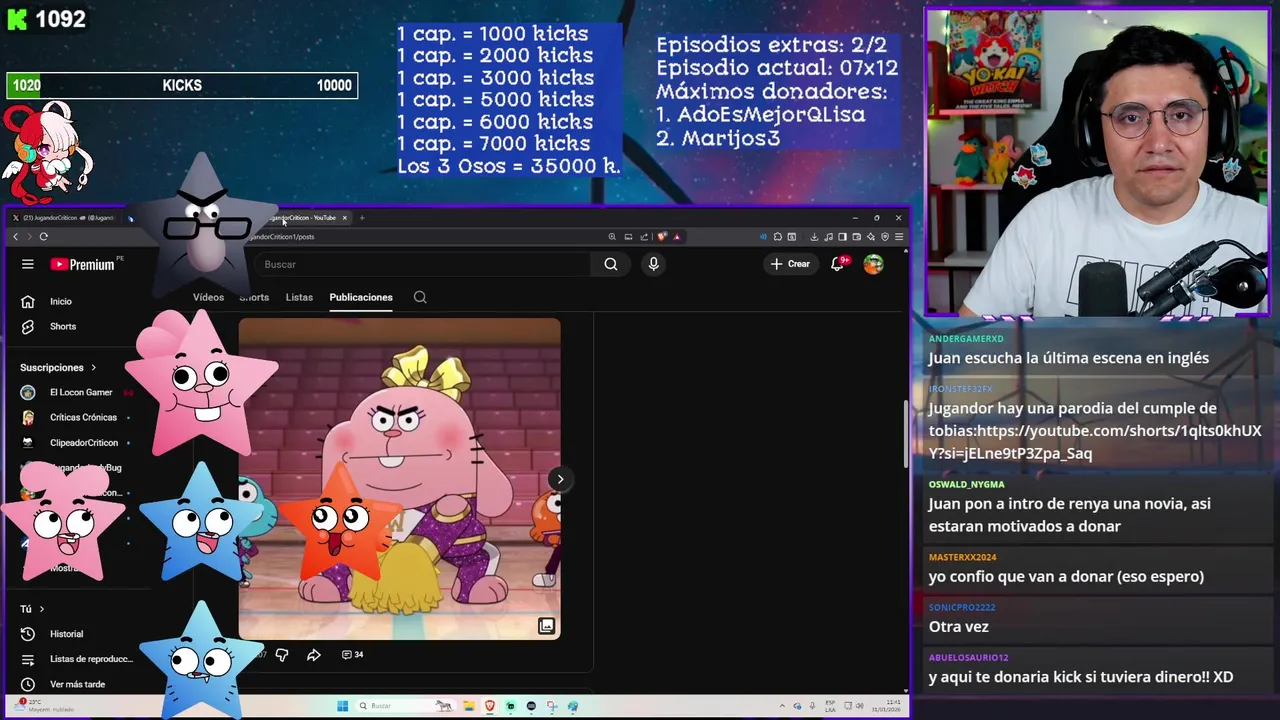Click the Crear button
Screen dimensions: 1280x720
point(790,264)
